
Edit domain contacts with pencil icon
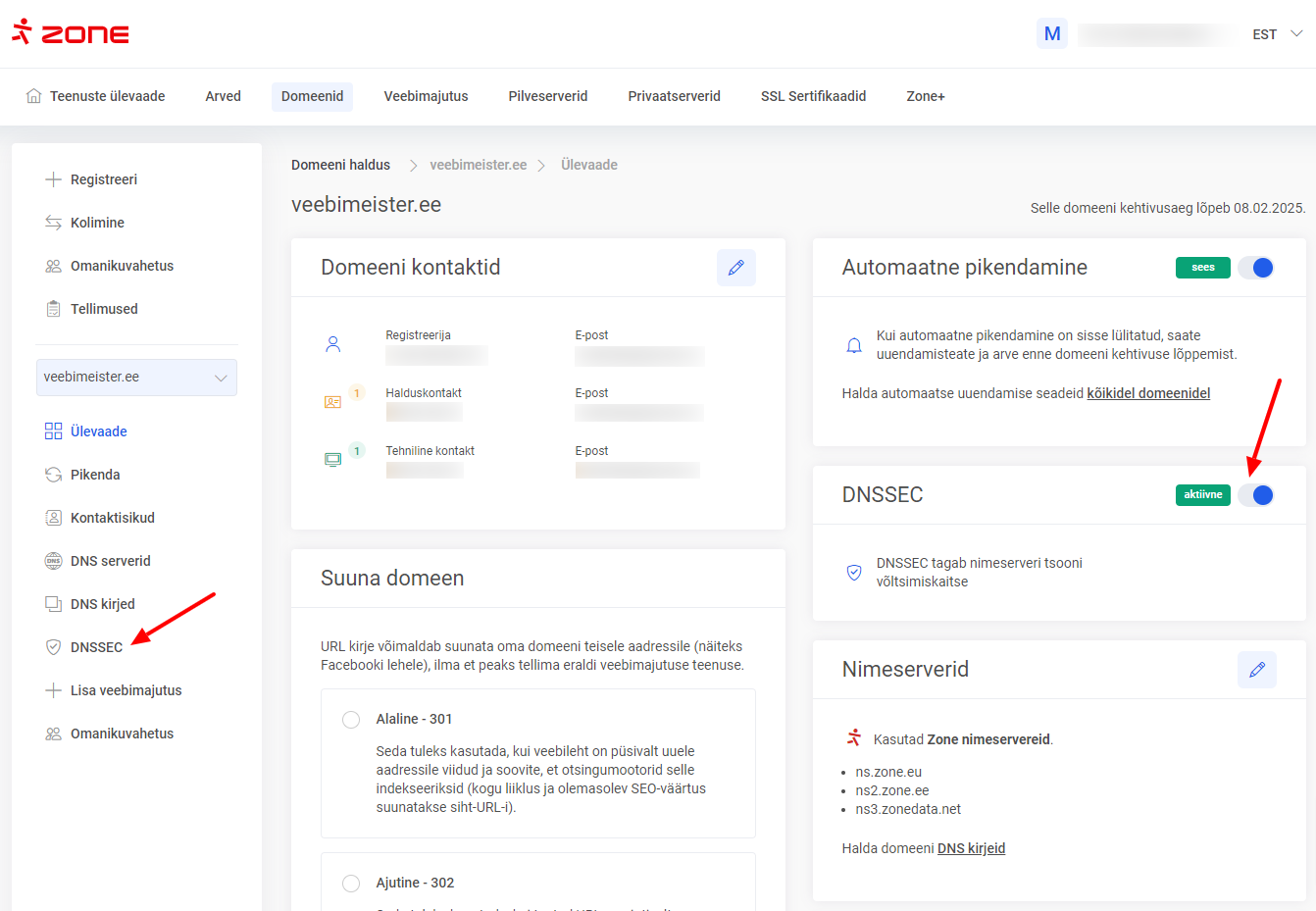tap(735, 268)
